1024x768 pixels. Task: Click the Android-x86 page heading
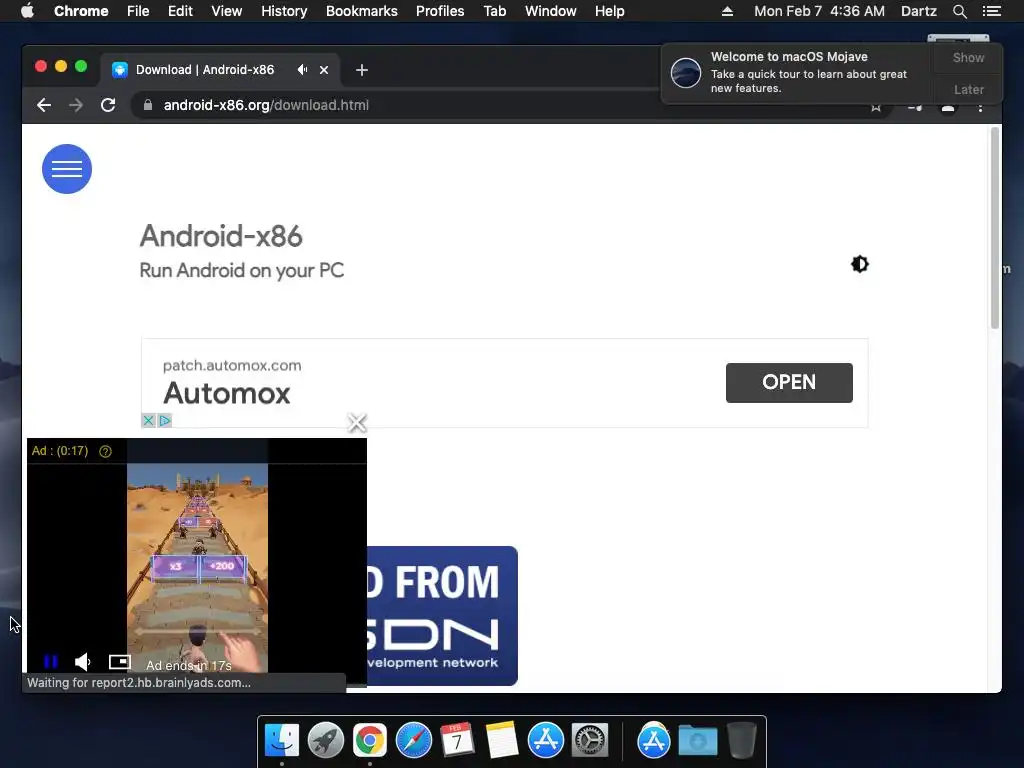pyautogui.click(x=221, y=236)
